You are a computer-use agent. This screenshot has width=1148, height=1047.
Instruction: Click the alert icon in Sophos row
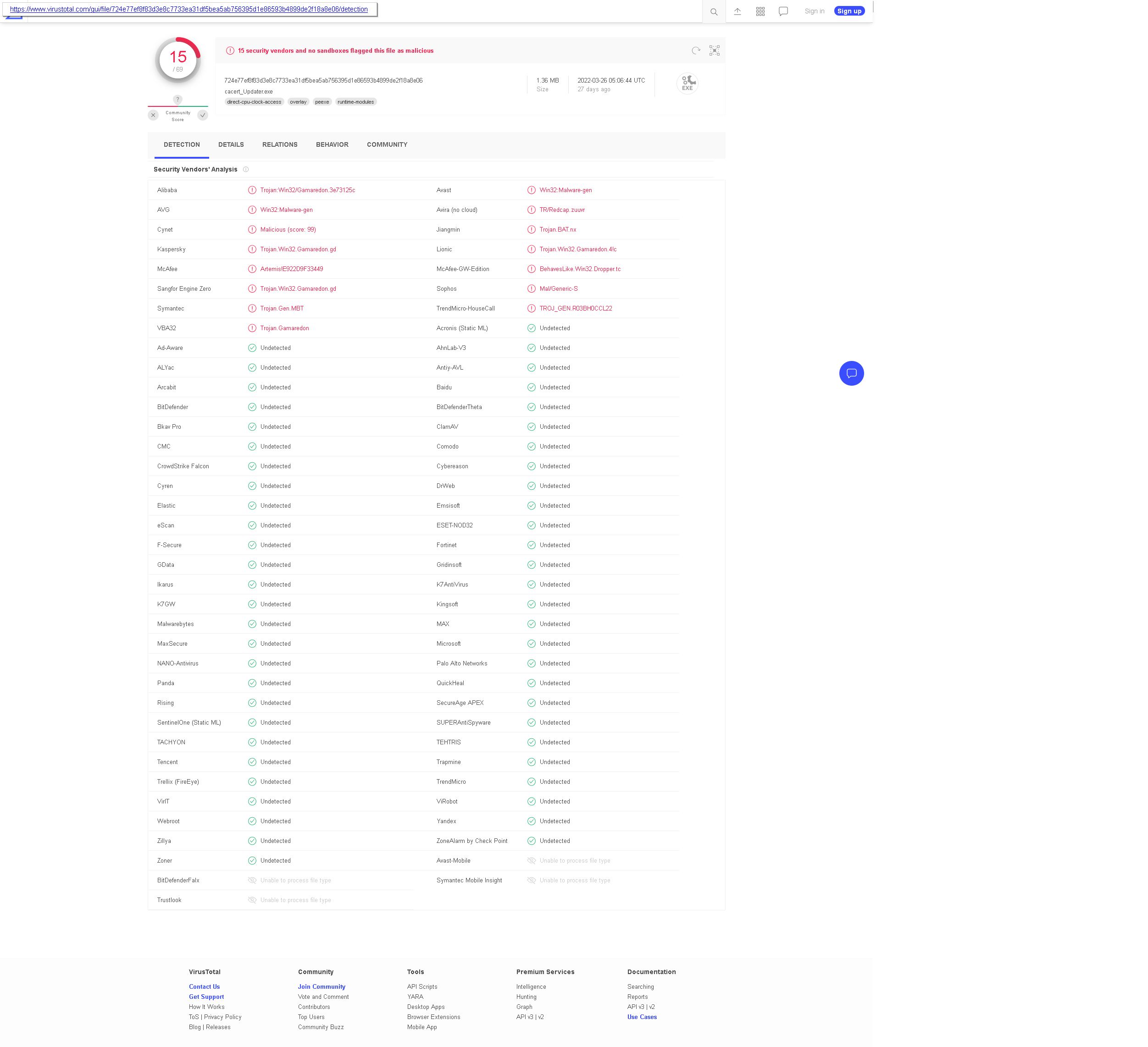click(x=531, y=288)
